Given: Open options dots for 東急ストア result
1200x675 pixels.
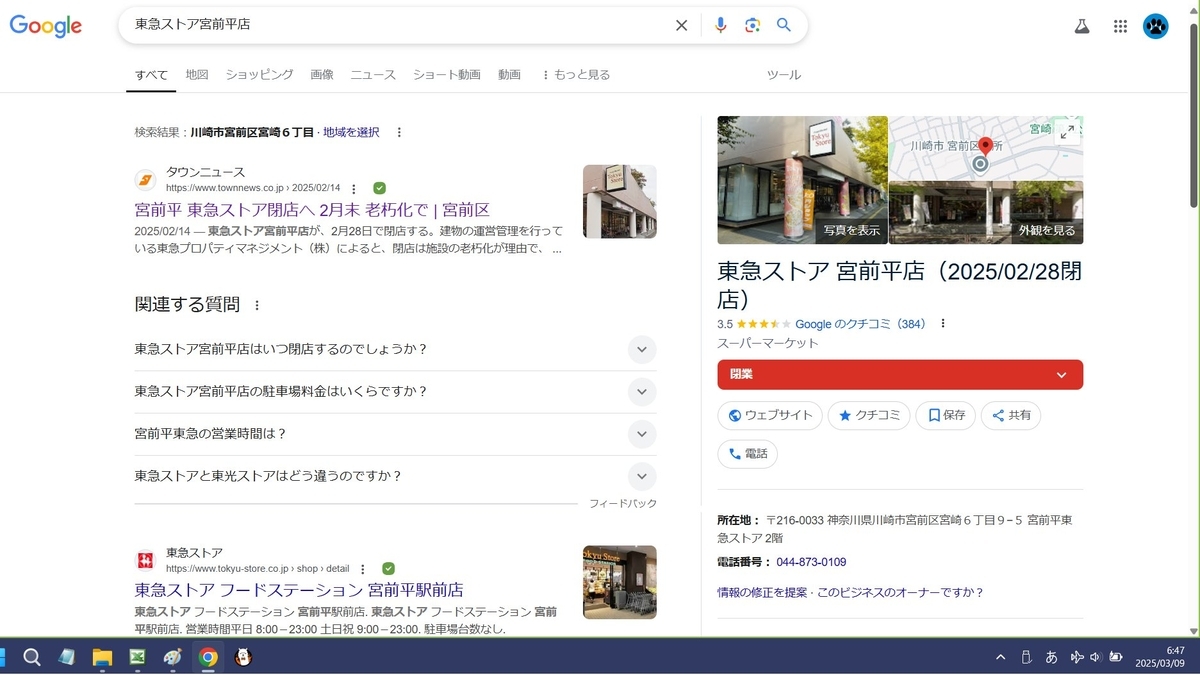Looking at the screenshot, I should 362,568.
